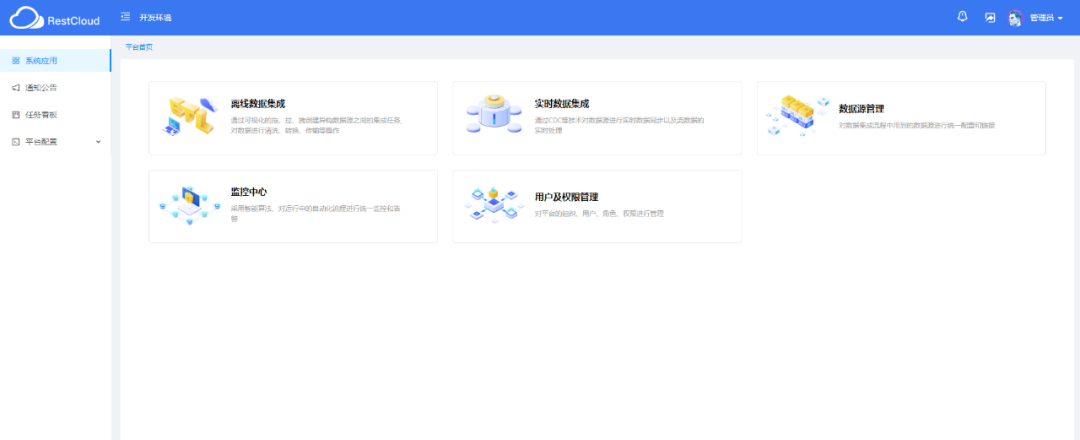Click the 用户及权限管理 network icon
The image size is (1080, 440).
[x=494, y=205]
